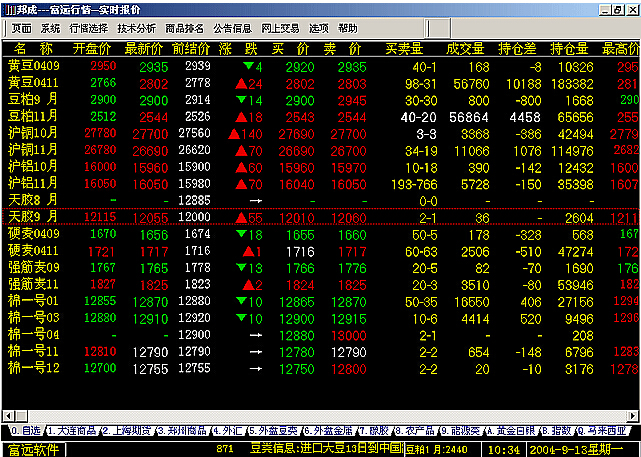
Task: Select the 棉一号04 contract row
Action: click(x=321, y=335)
